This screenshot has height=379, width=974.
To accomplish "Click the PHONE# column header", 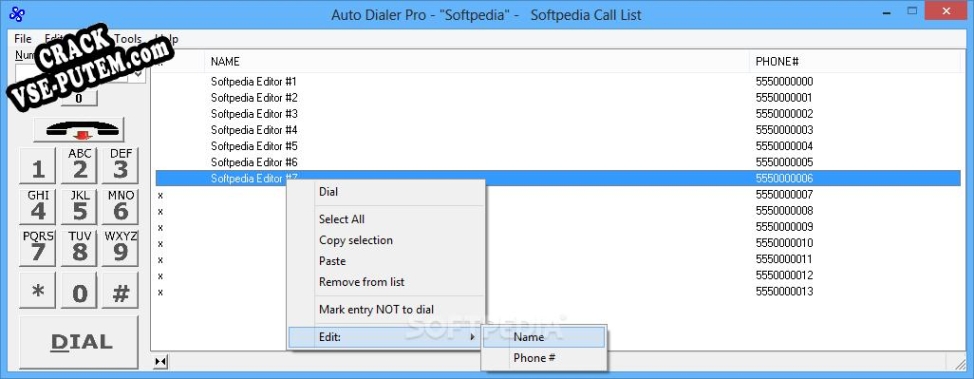I will point(855,62).
